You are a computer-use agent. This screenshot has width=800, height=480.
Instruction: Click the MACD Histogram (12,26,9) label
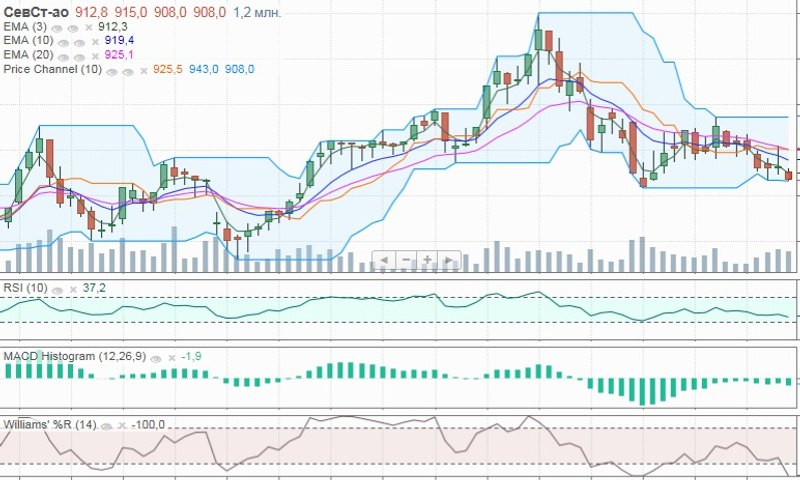click(75, 357)
